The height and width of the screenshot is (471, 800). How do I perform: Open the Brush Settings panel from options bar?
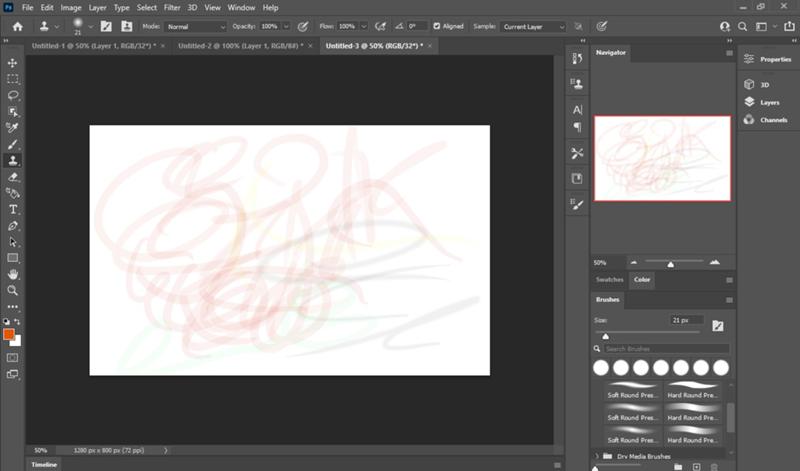[x=106, y=27]
